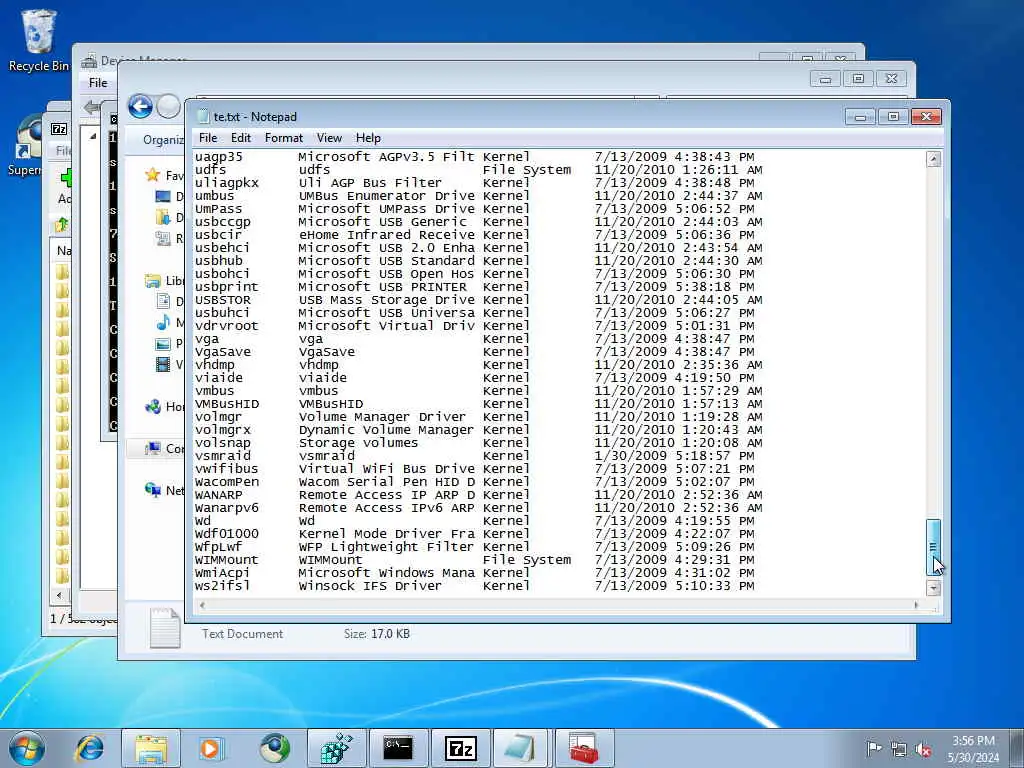
Task: Click the Action Center flag tray icon
Action: (x=873, y=748)
